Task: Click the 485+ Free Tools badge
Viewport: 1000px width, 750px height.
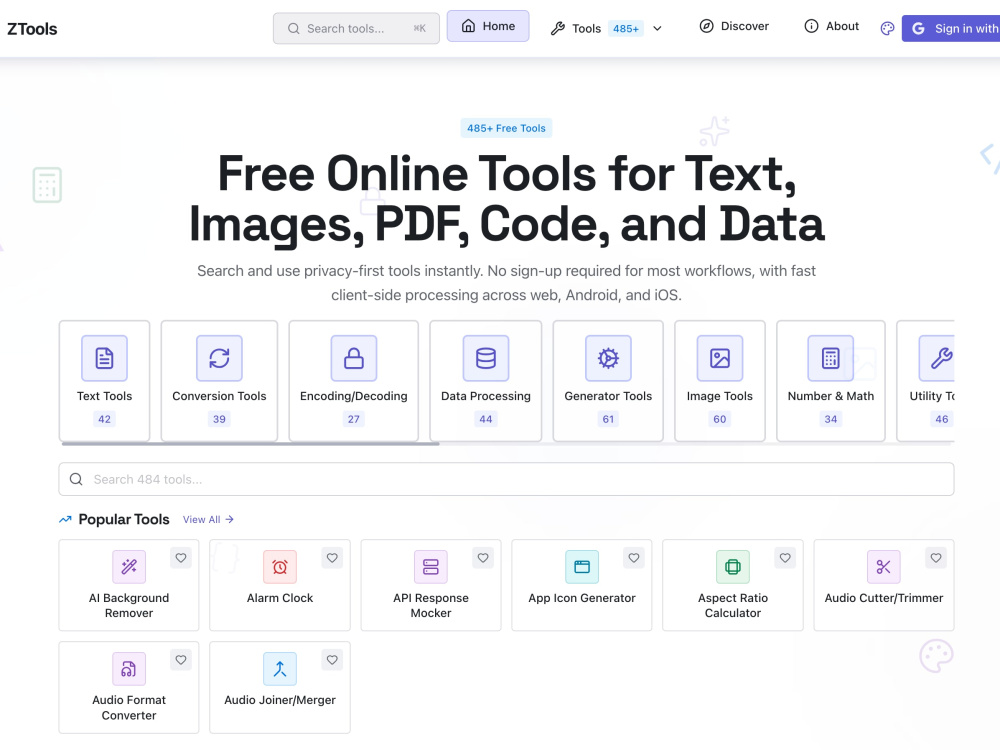Action: pos(506,128)
